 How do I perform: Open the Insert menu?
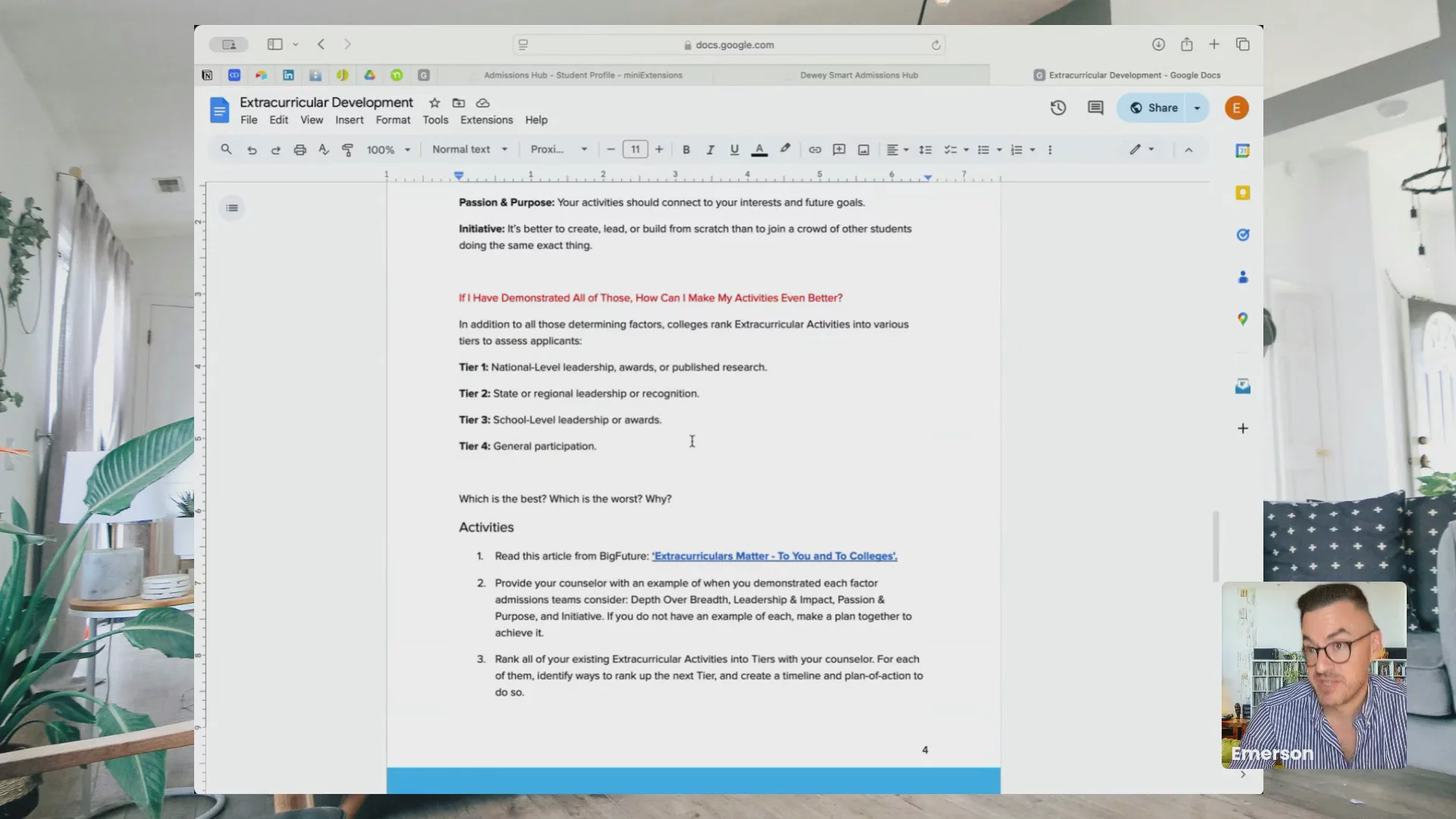(350, 120)
